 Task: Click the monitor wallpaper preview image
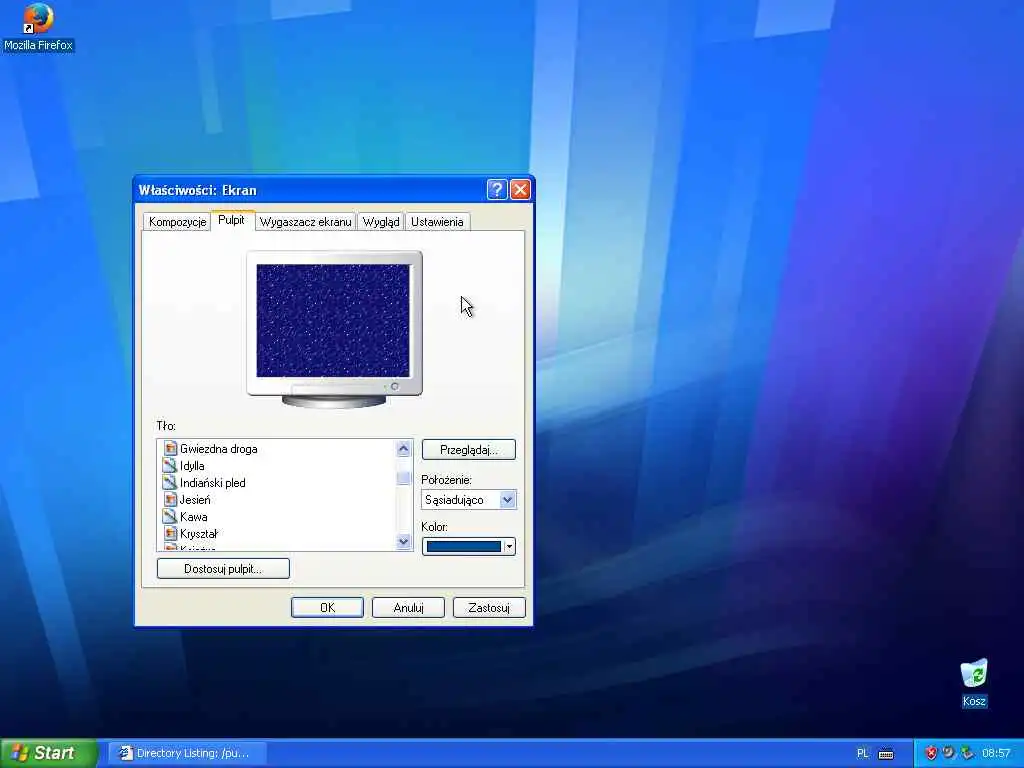tap(333, 320)
